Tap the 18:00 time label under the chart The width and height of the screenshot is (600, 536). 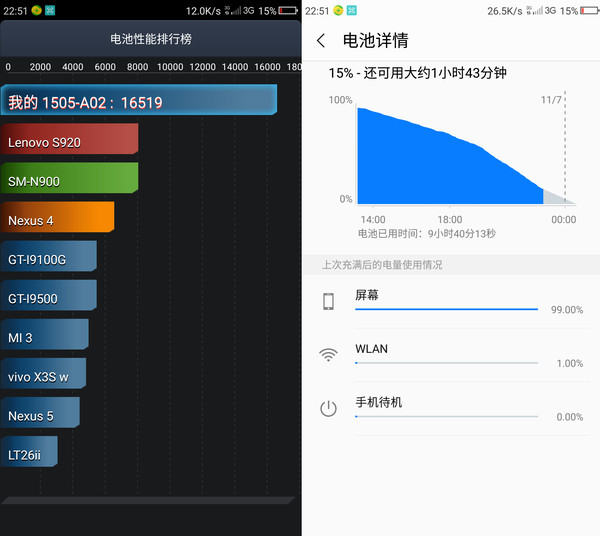coord(450,220)
